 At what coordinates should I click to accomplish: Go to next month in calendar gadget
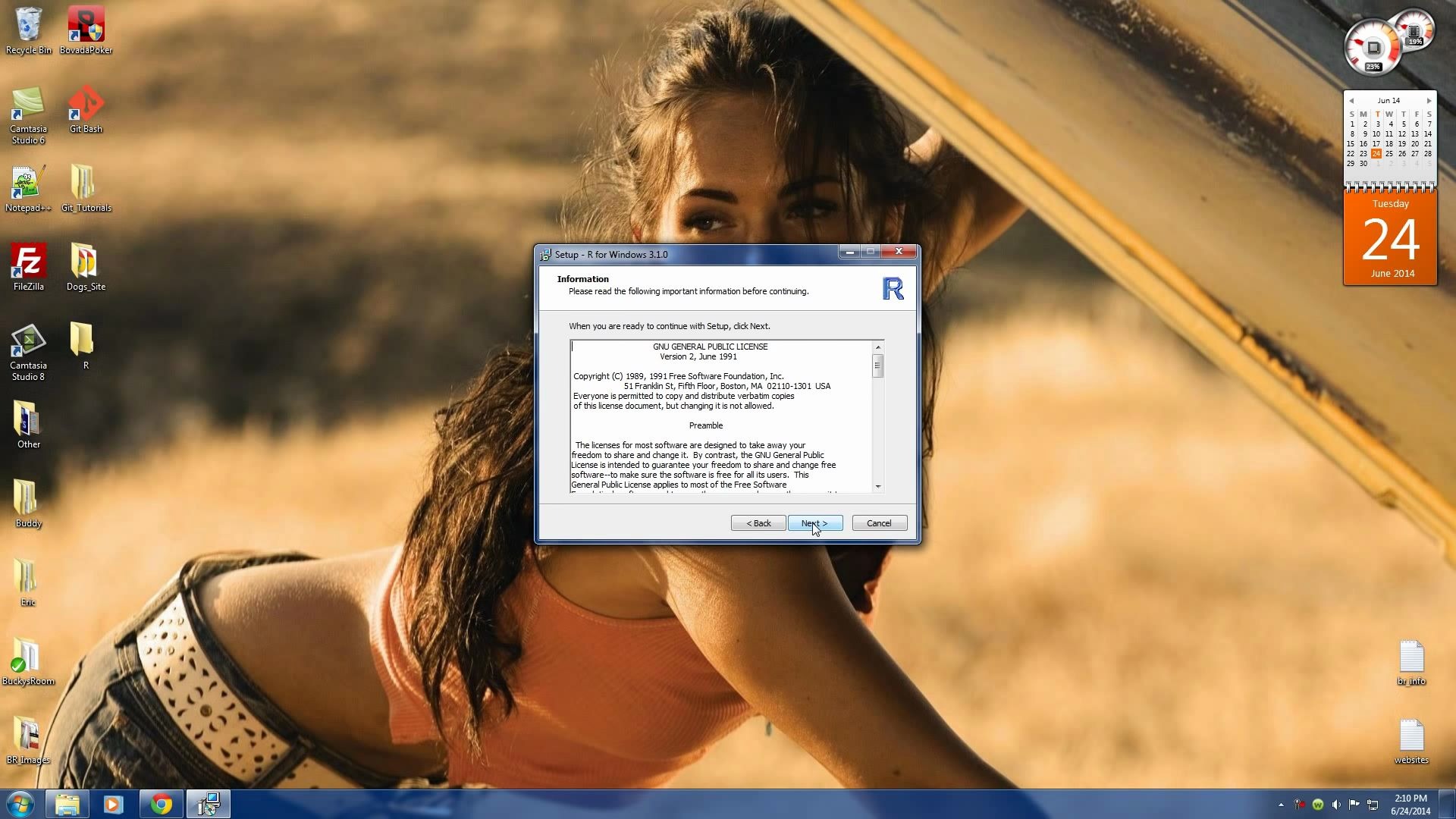[x=1429, y=101]
